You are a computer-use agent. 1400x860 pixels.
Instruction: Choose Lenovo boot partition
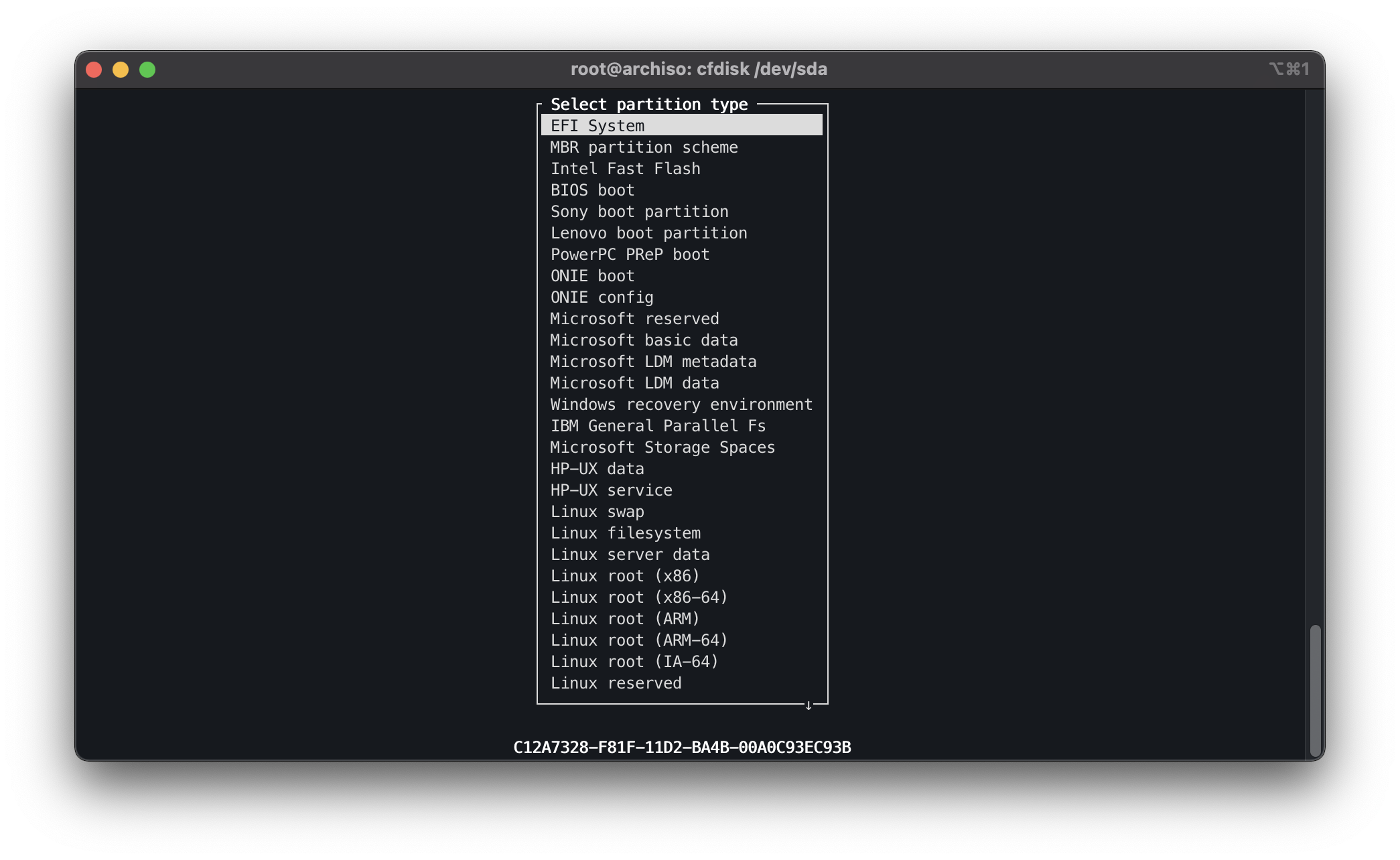681,232
